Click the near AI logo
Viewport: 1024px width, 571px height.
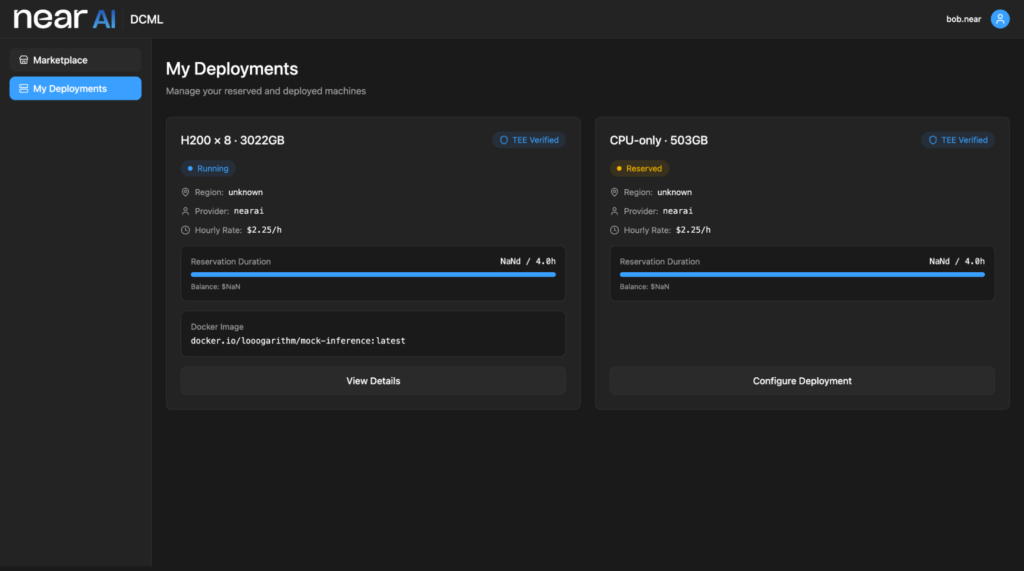point(64,19)
